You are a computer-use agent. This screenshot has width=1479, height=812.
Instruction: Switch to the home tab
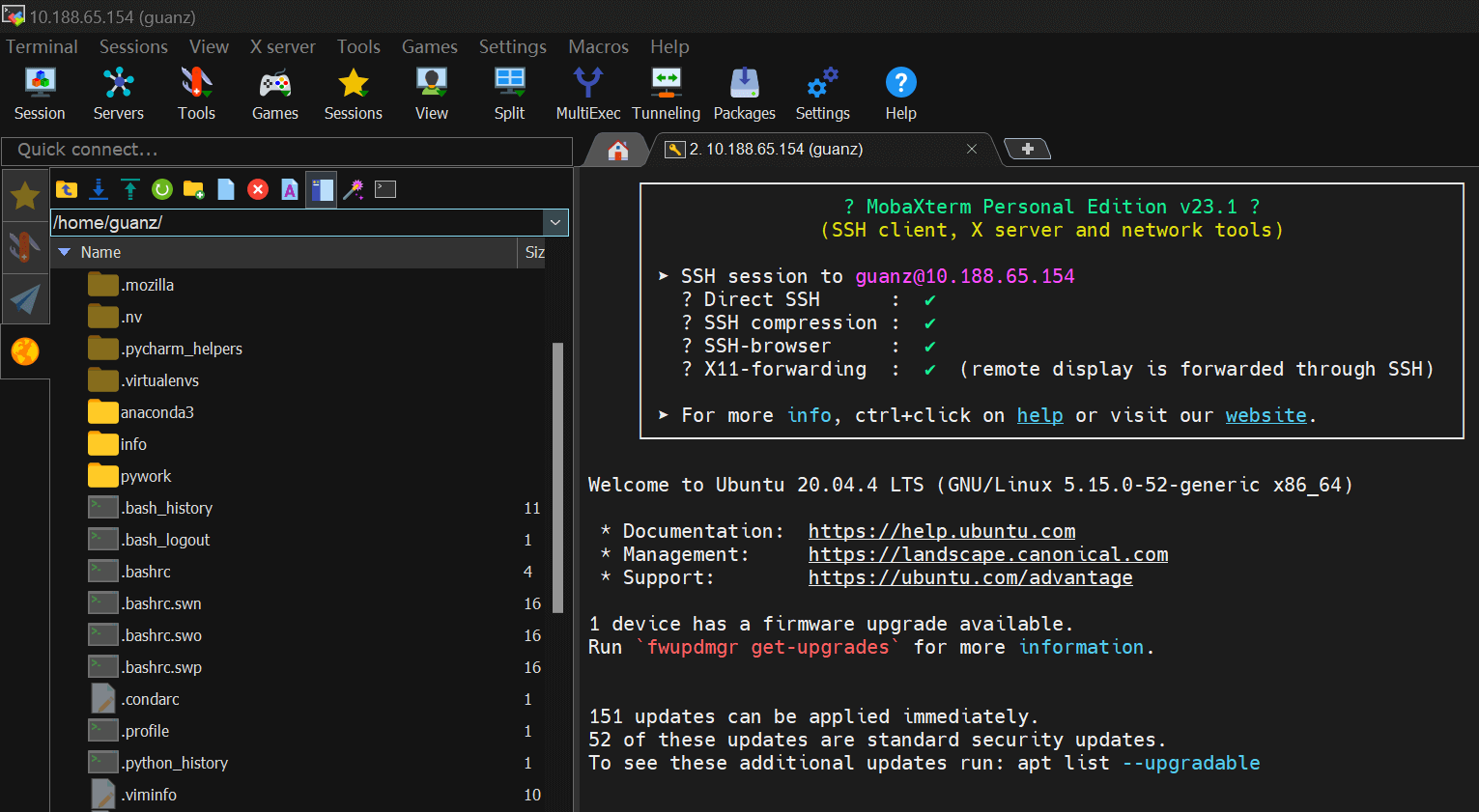click(x=618, y=150)
